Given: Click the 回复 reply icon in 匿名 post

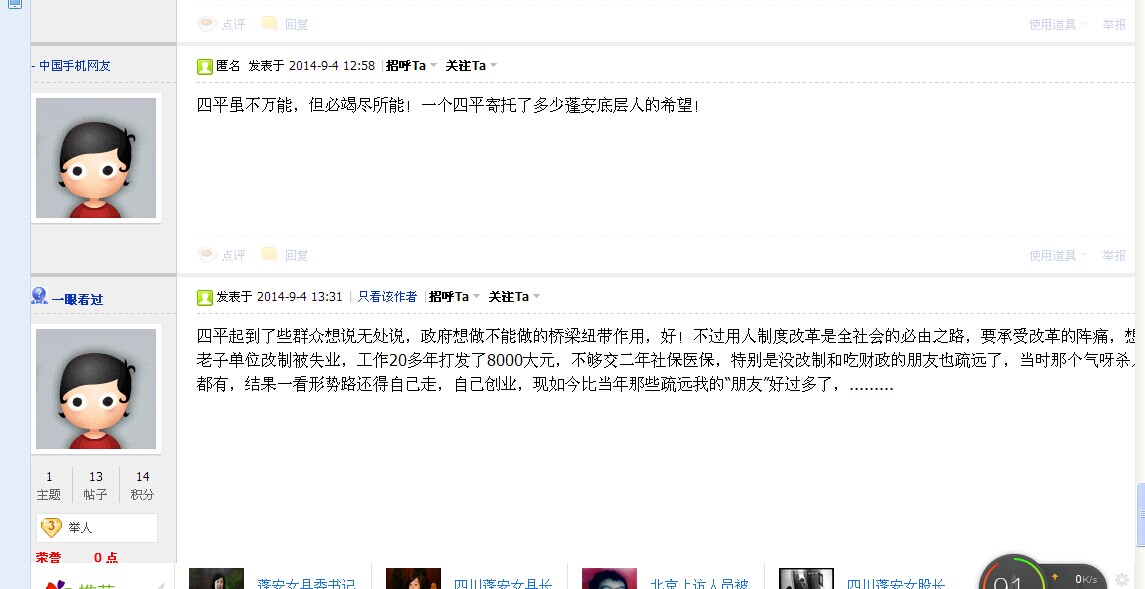Looking at the screenshot, I should click(269, 255).
